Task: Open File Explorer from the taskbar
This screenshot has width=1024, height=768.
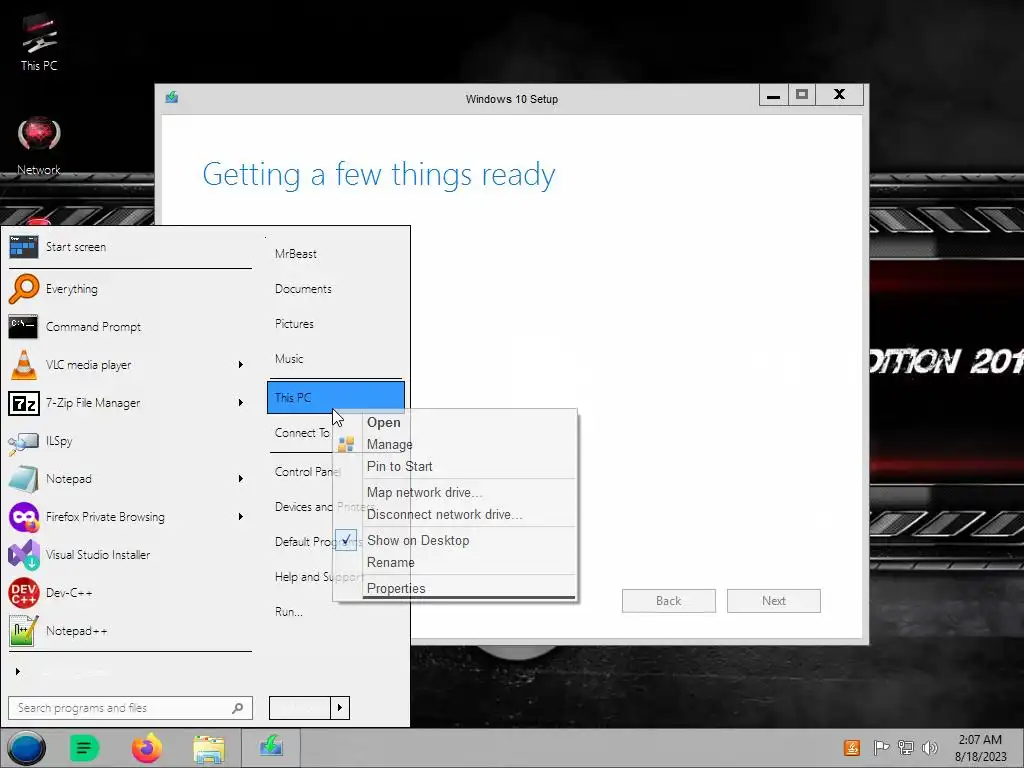Action: coord(209,748)
